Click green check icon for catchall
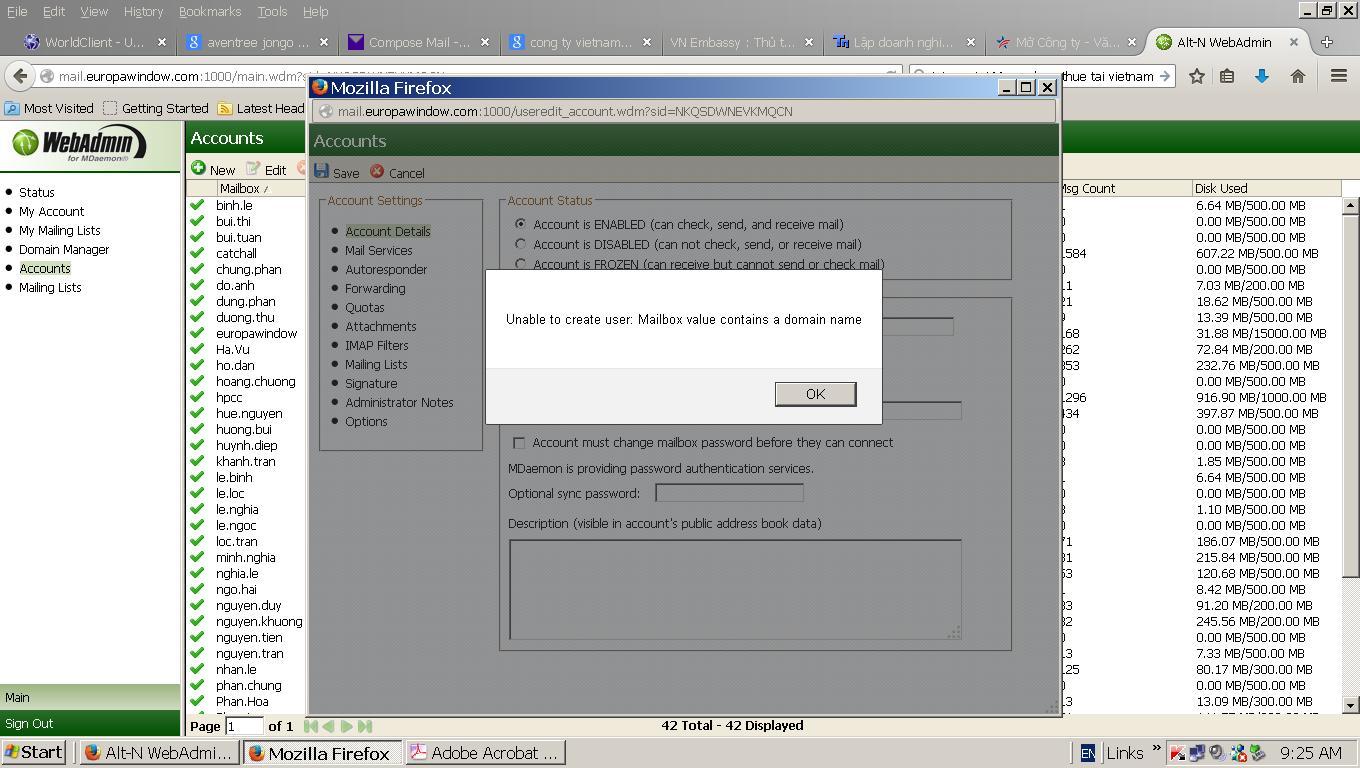The image size is (1360, 768). [197, 253]
